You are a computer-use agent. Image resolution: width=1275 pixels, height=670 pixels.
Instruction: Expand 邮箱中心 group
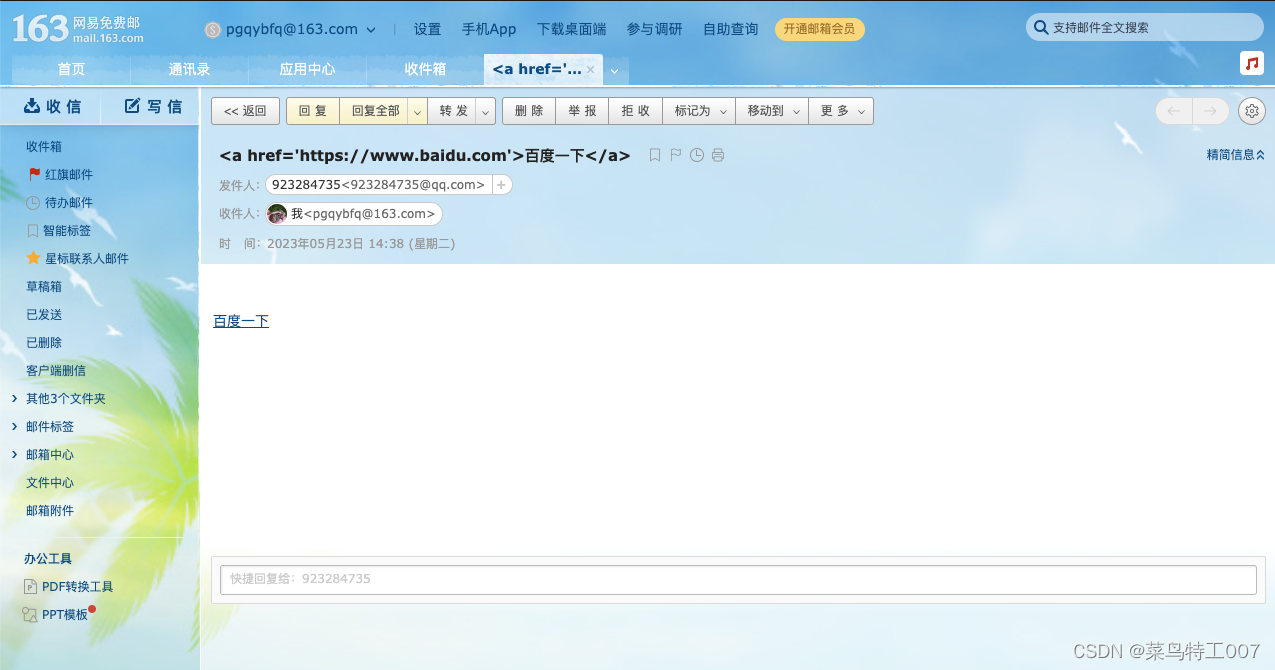click(x=14, y=454)
